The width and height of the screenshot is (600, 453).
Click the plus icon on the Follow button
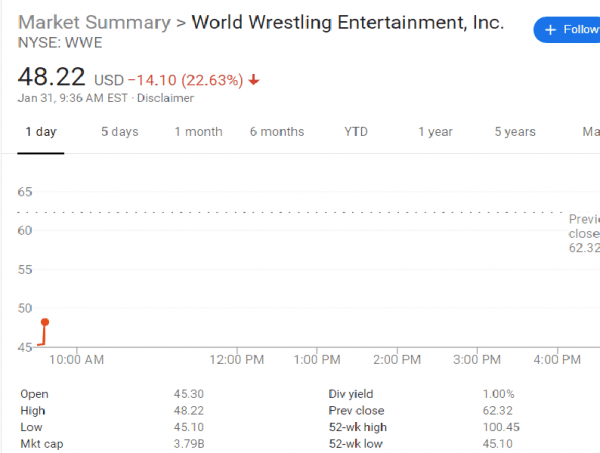549,29
